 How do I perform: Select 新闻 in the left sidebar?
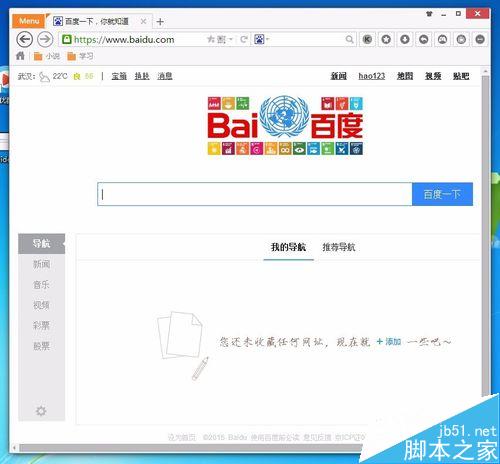pyautogui.click(x=41, y=264)
